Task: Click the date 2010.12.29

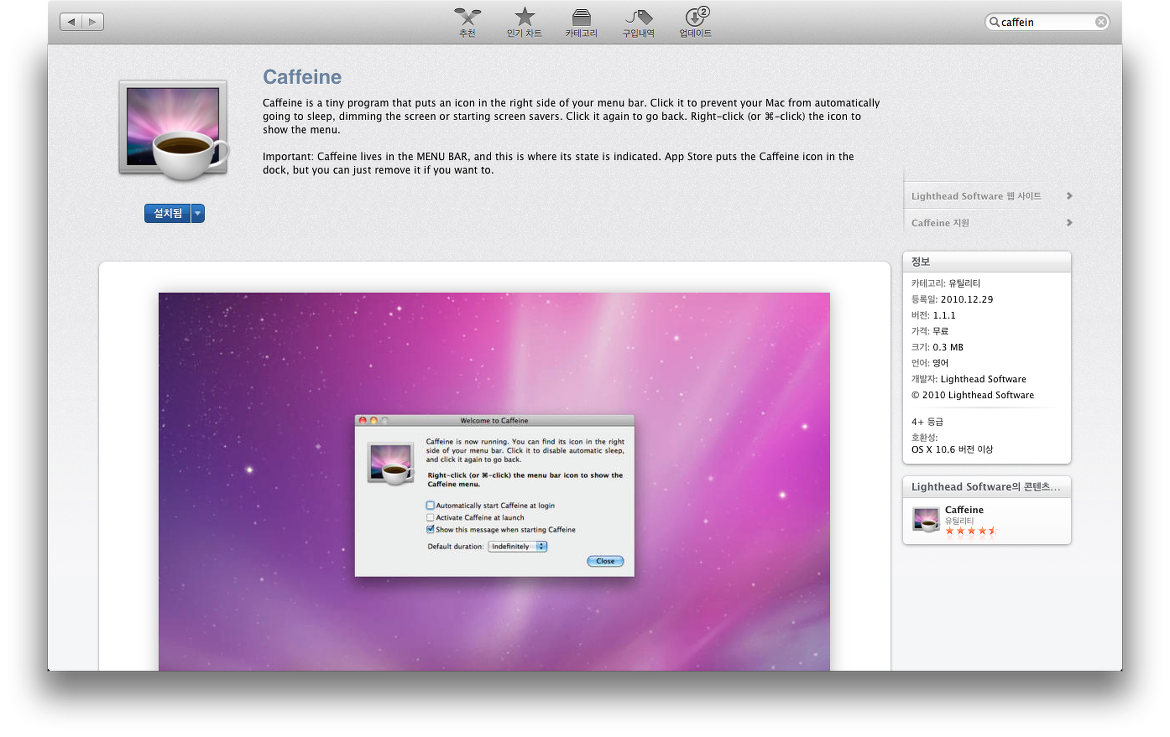Action: pyautogui.click(x=966, y=299)
